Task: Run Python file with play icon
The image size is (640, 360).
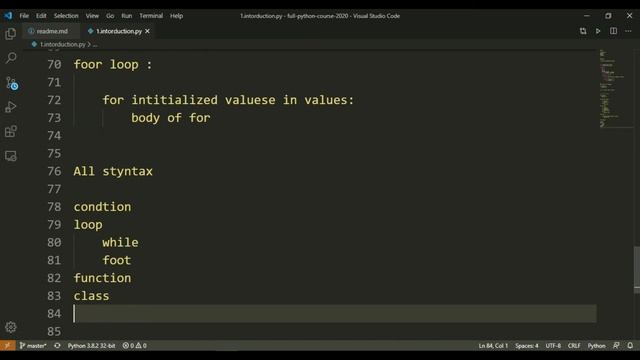Action: coord(598,31)
